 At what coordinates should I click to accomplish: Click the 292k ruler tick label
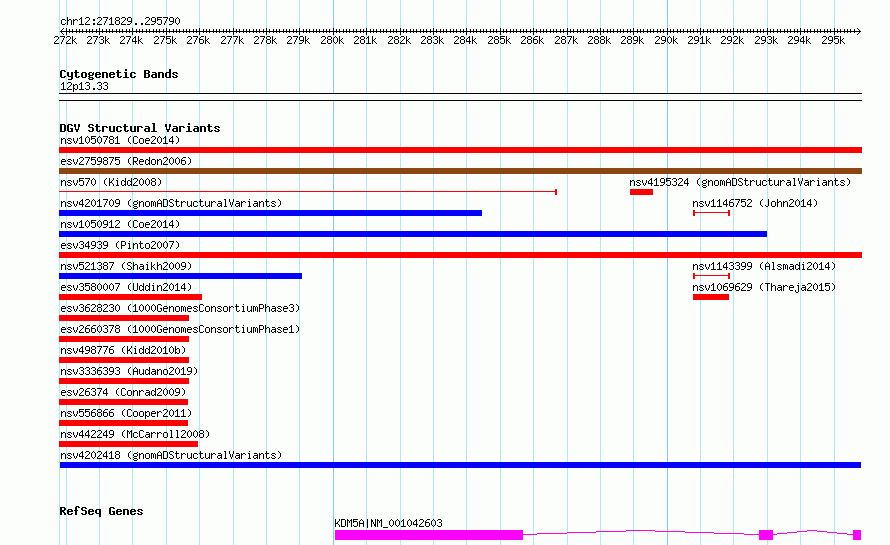click(x=732, y=40)
